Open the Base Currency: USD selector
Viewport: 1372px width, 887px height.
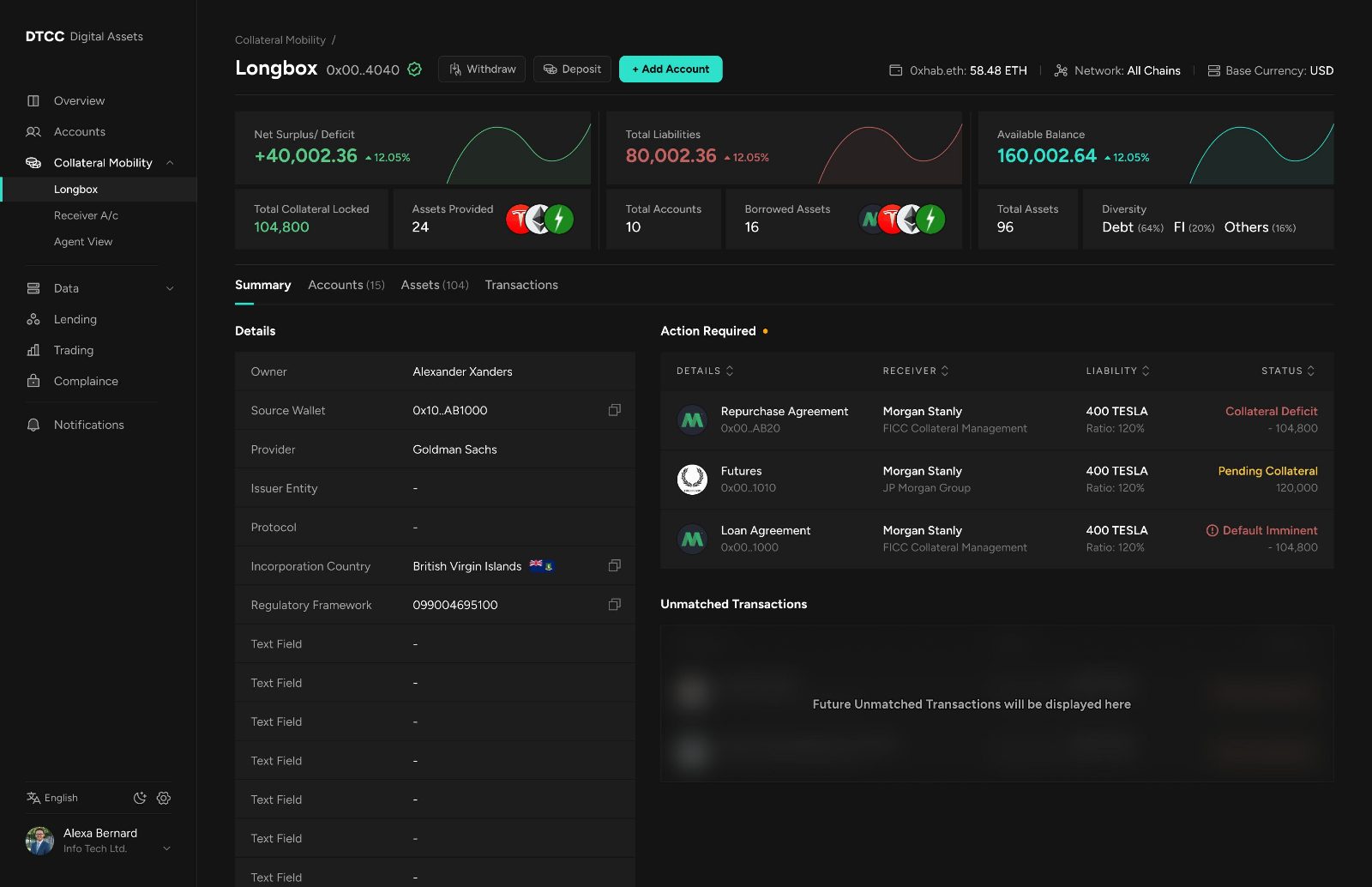click(x=1271, y=70)
